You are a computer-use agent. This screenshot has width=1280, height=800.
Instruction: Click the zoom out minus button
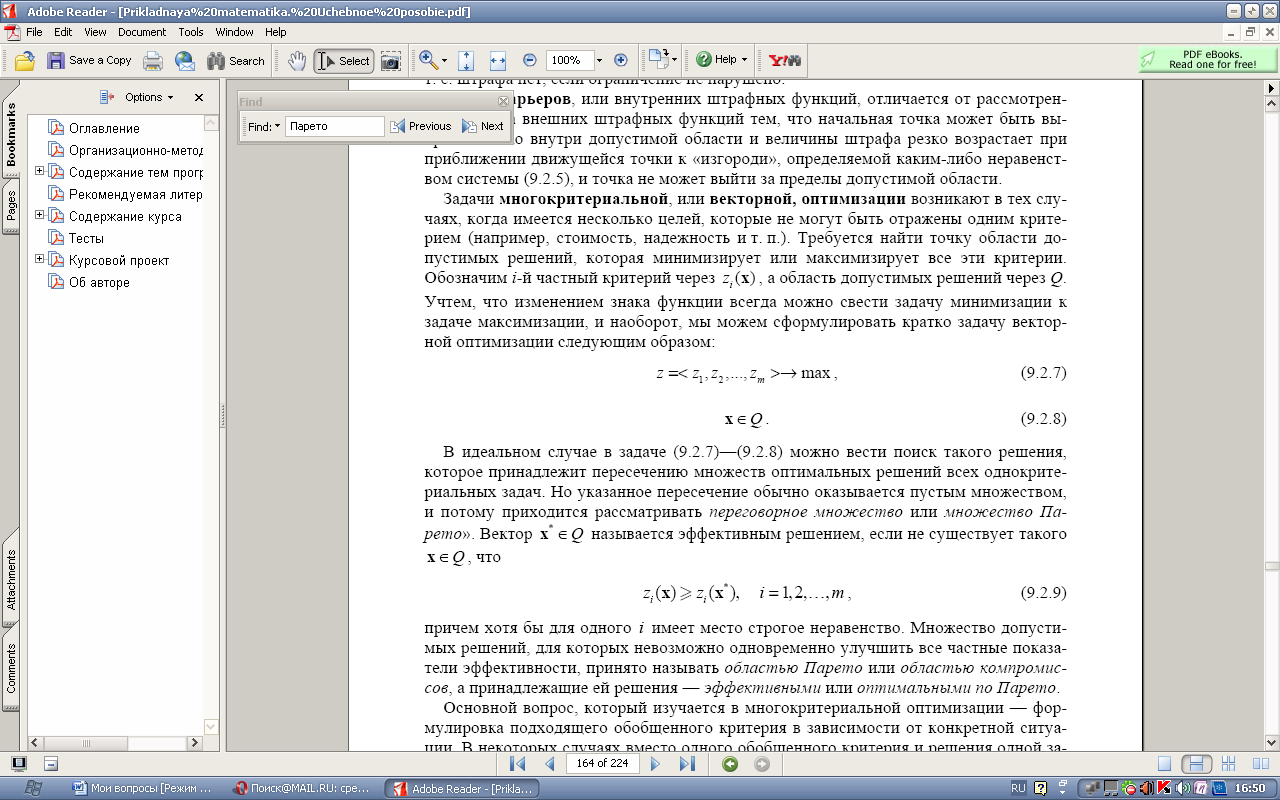coord(530,60)
